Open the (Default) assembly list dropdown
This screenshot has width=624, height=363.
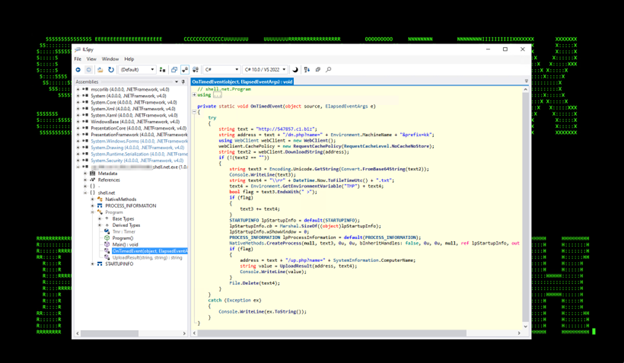pos(136,70)
